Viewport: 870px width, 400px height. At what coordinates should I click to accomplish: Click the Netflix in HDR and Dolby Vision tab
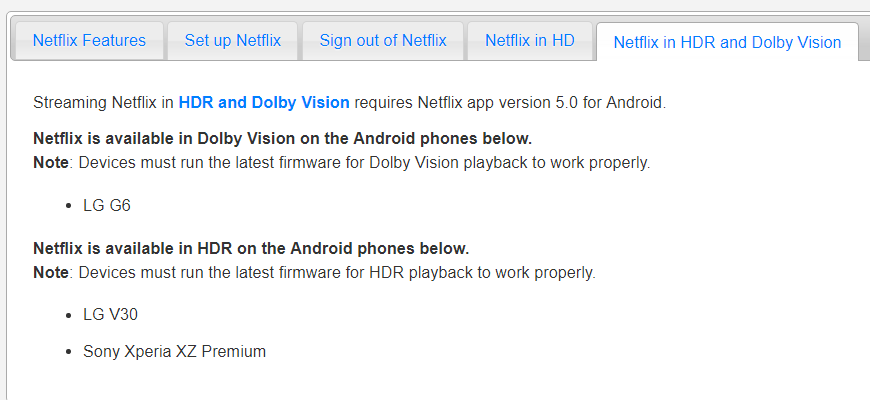click(727, 42)
